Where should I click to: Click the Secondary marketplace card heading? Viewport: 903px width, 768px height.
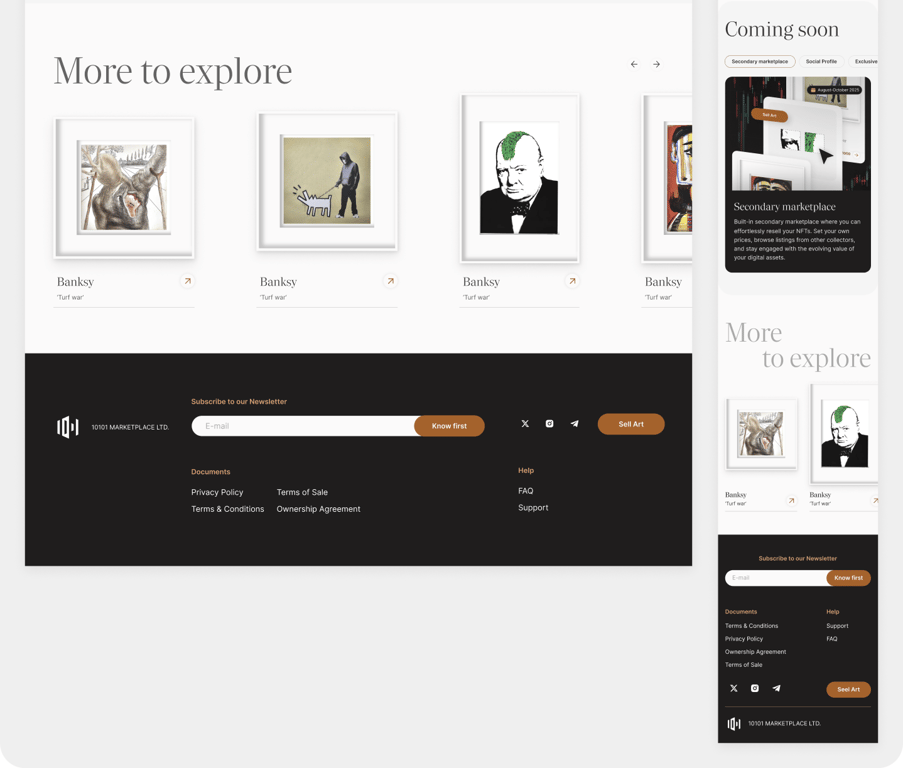pyautogui.click(x=784, y=207)
